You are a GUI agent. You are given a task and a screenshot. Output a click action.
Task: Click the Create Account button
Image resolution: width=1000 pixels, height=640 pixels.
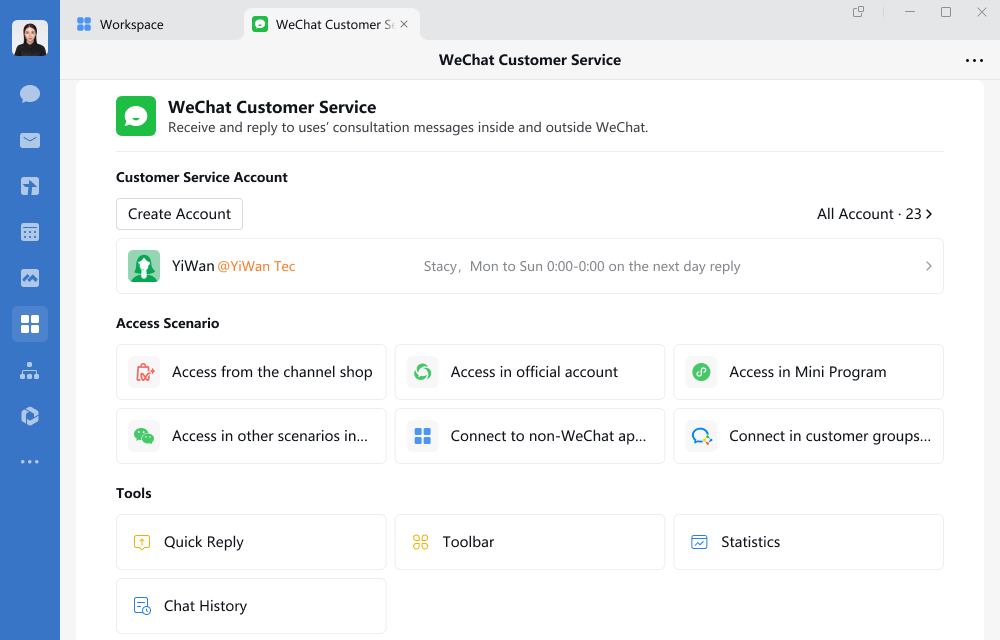(x=179, y=214)
